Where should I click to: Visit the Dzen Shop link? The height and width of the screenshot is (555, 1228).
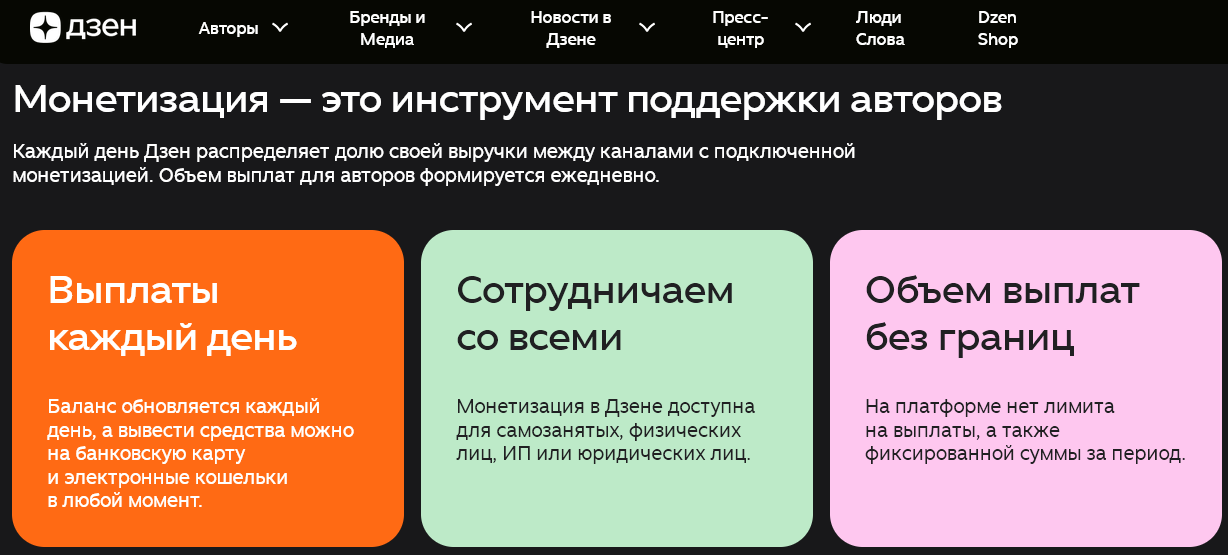998,28
